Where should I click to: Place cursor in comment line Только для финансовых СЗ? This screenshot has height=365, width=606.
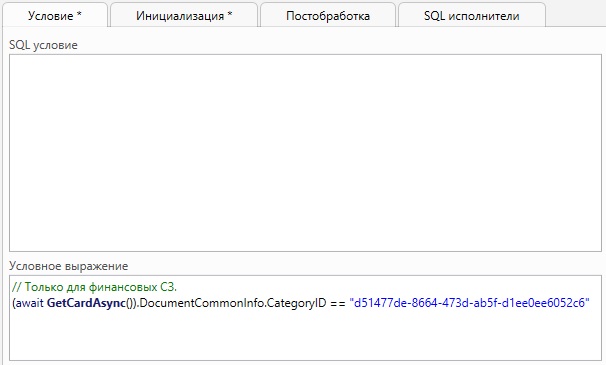[x=94, y=287]
